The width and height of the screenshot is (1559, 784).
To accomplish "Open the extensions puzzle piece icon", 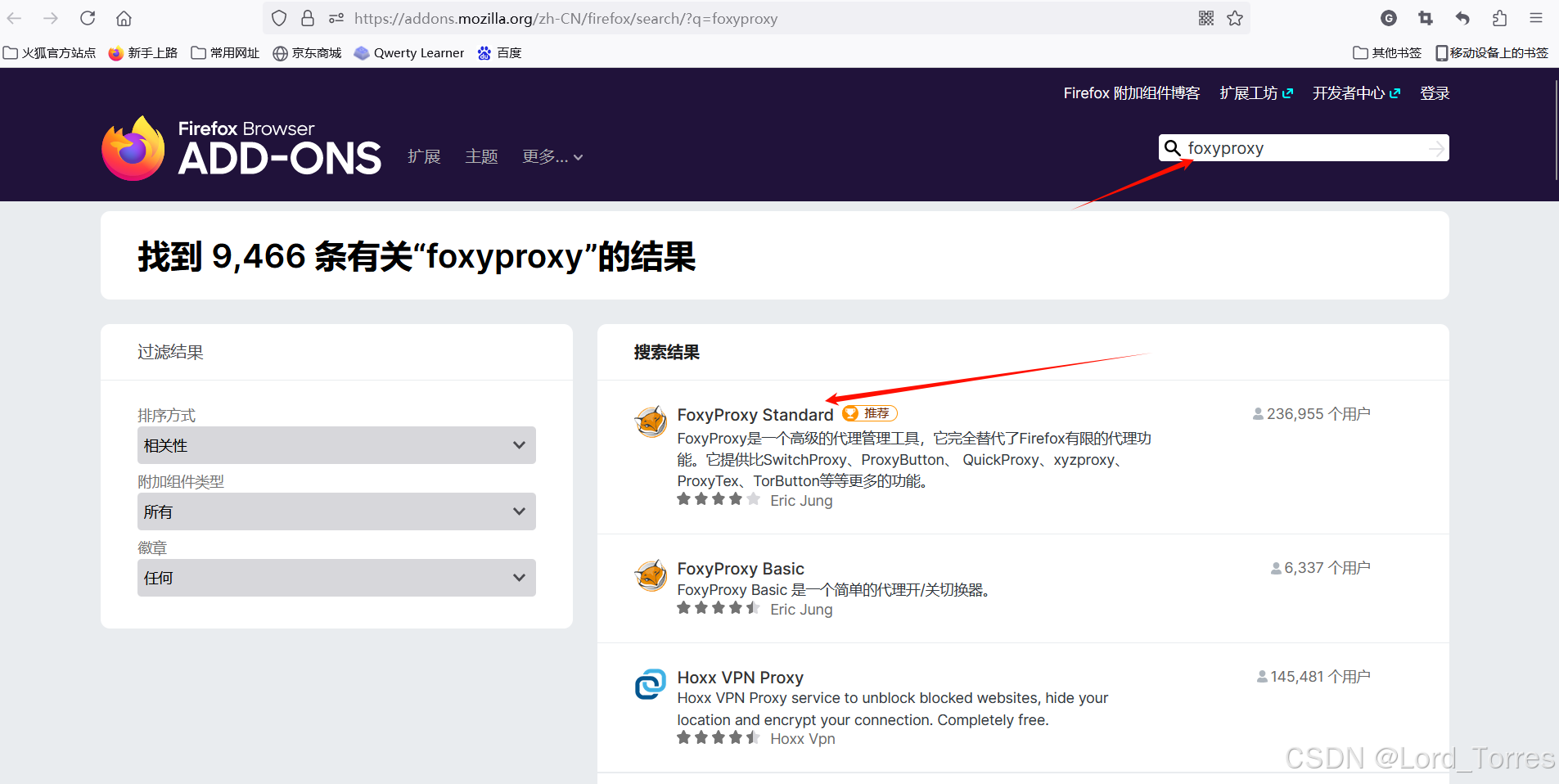I will coord(1499,18).
